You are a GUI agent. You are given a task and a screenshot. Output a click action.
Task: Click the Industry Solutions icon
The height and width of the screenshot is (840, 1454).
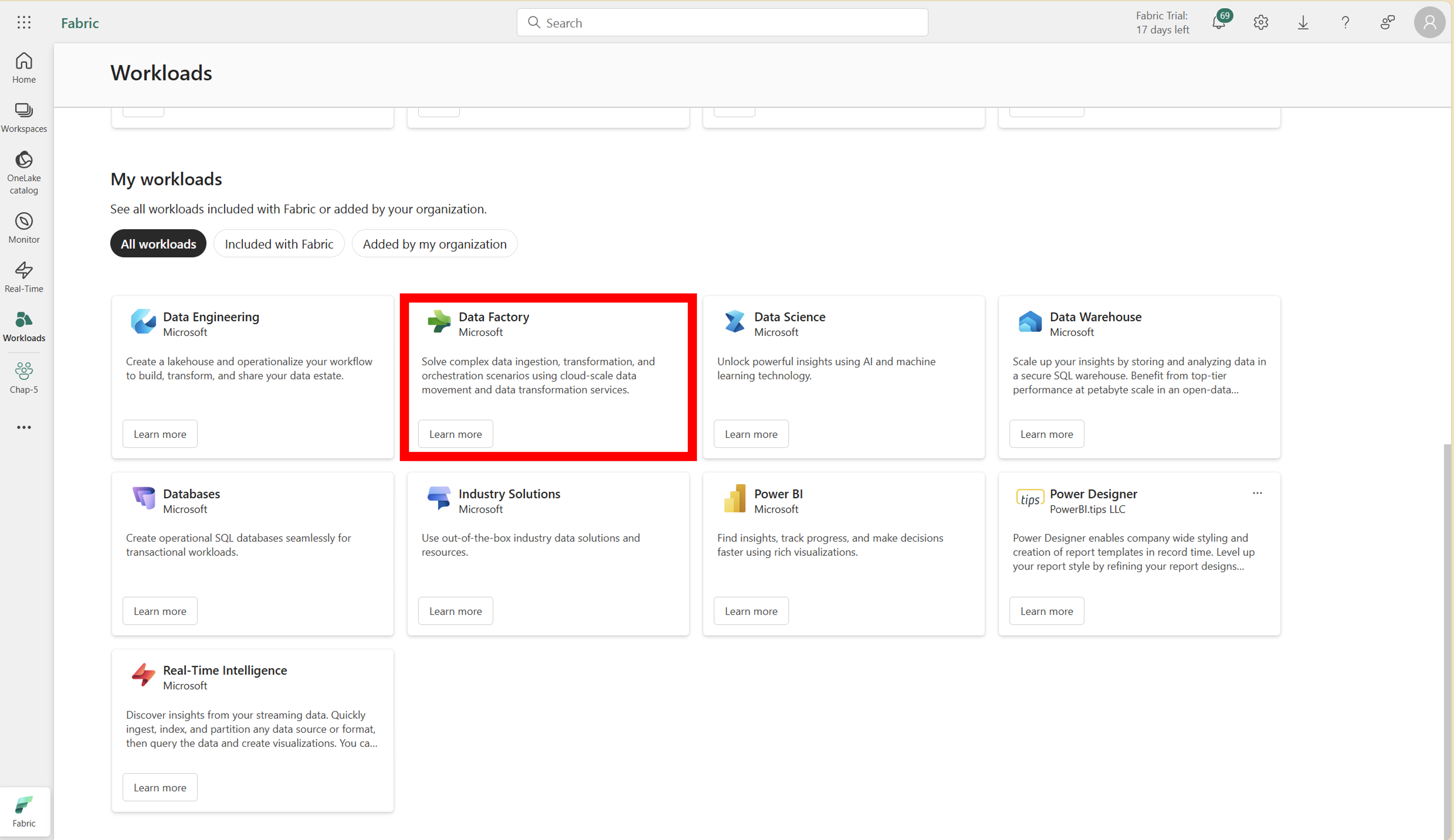(438, 498)
